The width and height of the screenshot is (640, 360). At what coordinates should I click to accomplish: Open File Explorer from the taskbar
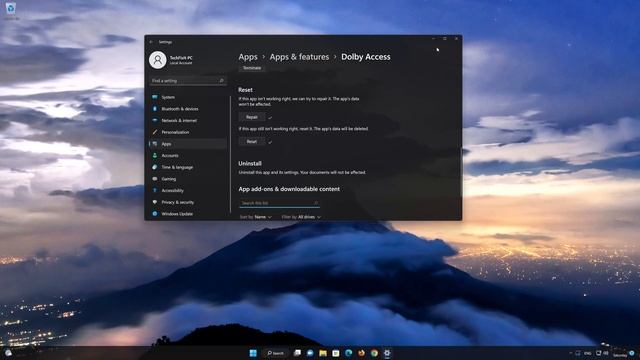point(323,353)
